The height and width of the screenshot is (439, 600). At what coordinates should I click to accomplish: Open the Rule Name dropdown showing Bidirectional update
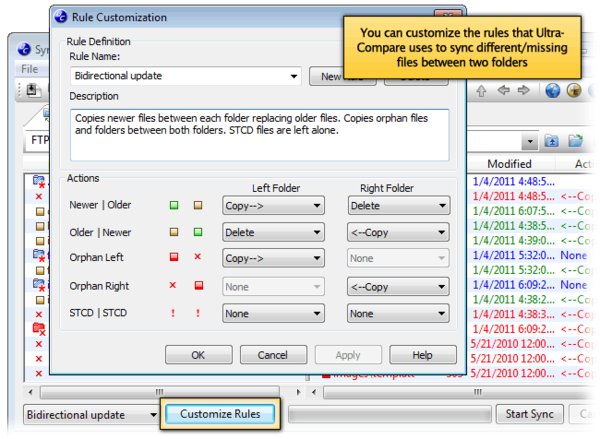(x=186, y=76)
